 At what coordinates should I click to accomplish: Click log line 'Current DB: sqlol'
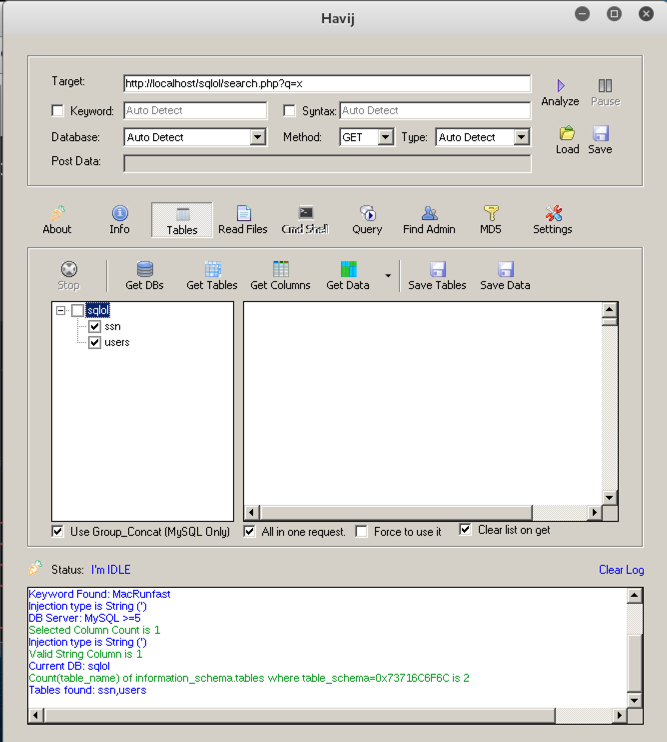[69, 666]
